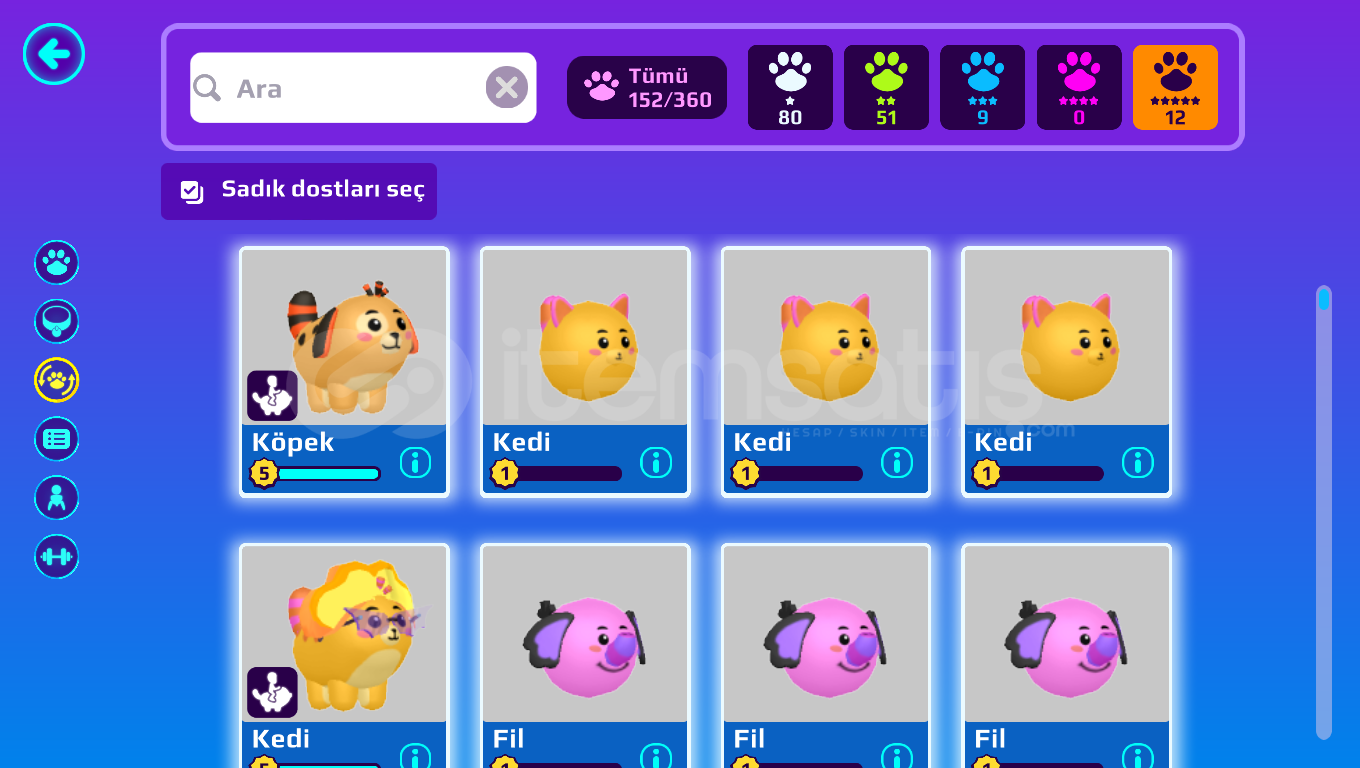1360x768 pixels.
Task: Show info for the first Kedi card
Action: tap(656, 462)
